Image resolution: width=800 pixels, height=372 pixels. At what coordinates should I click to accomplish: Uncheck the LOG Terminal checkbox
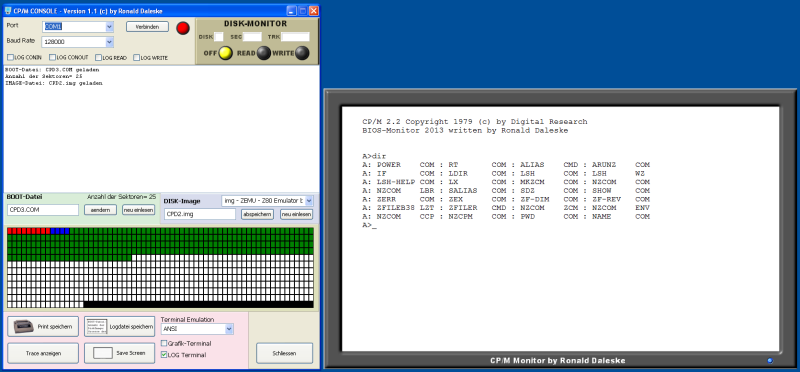(x=164, y=354)
